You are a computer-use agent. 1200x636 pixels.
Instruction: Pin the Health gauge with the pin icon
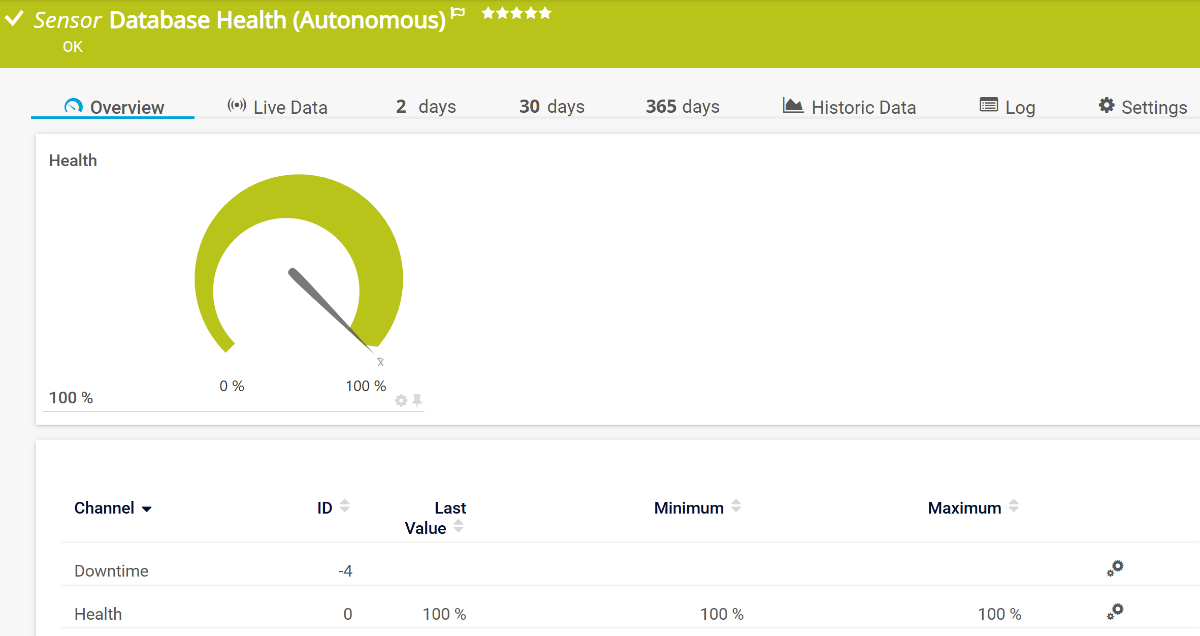pos(417,400)
